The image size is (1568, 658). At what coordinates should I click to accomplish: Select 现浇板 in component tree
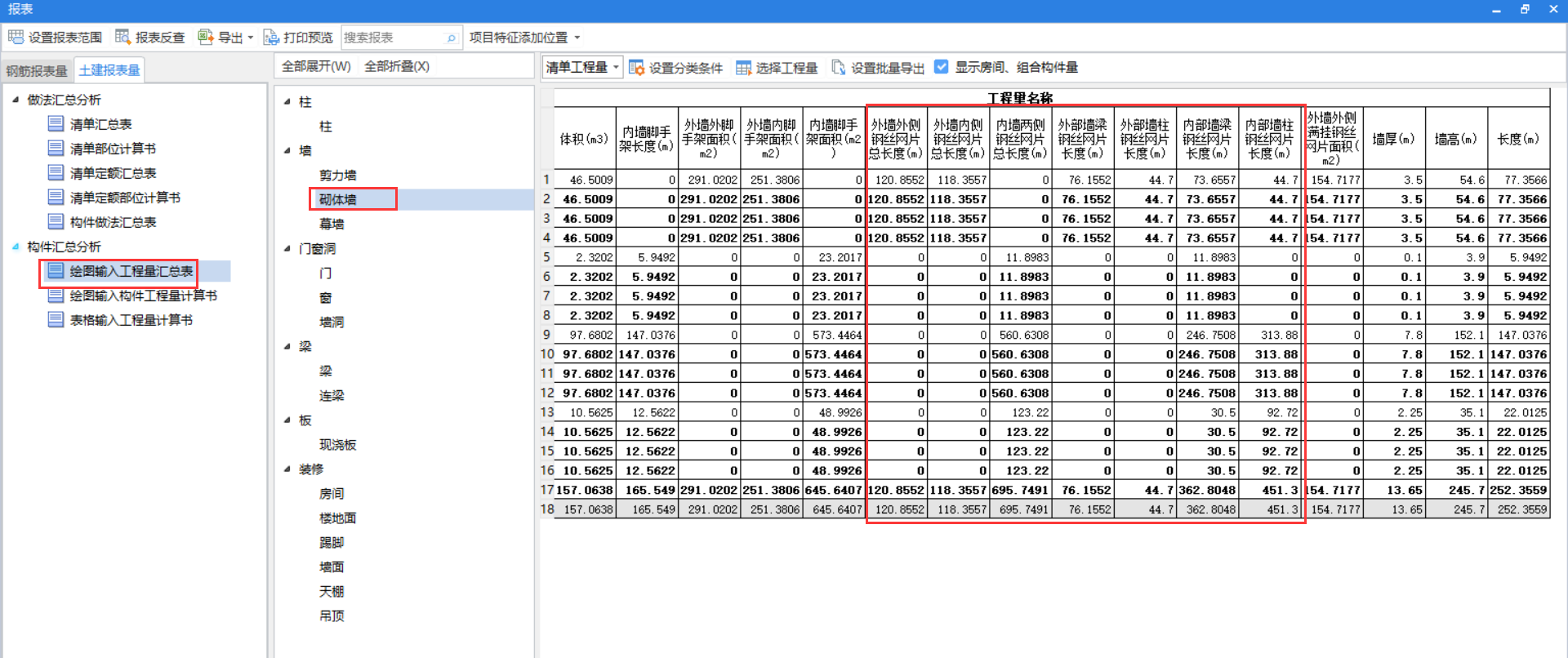click(x=338, y=445)
